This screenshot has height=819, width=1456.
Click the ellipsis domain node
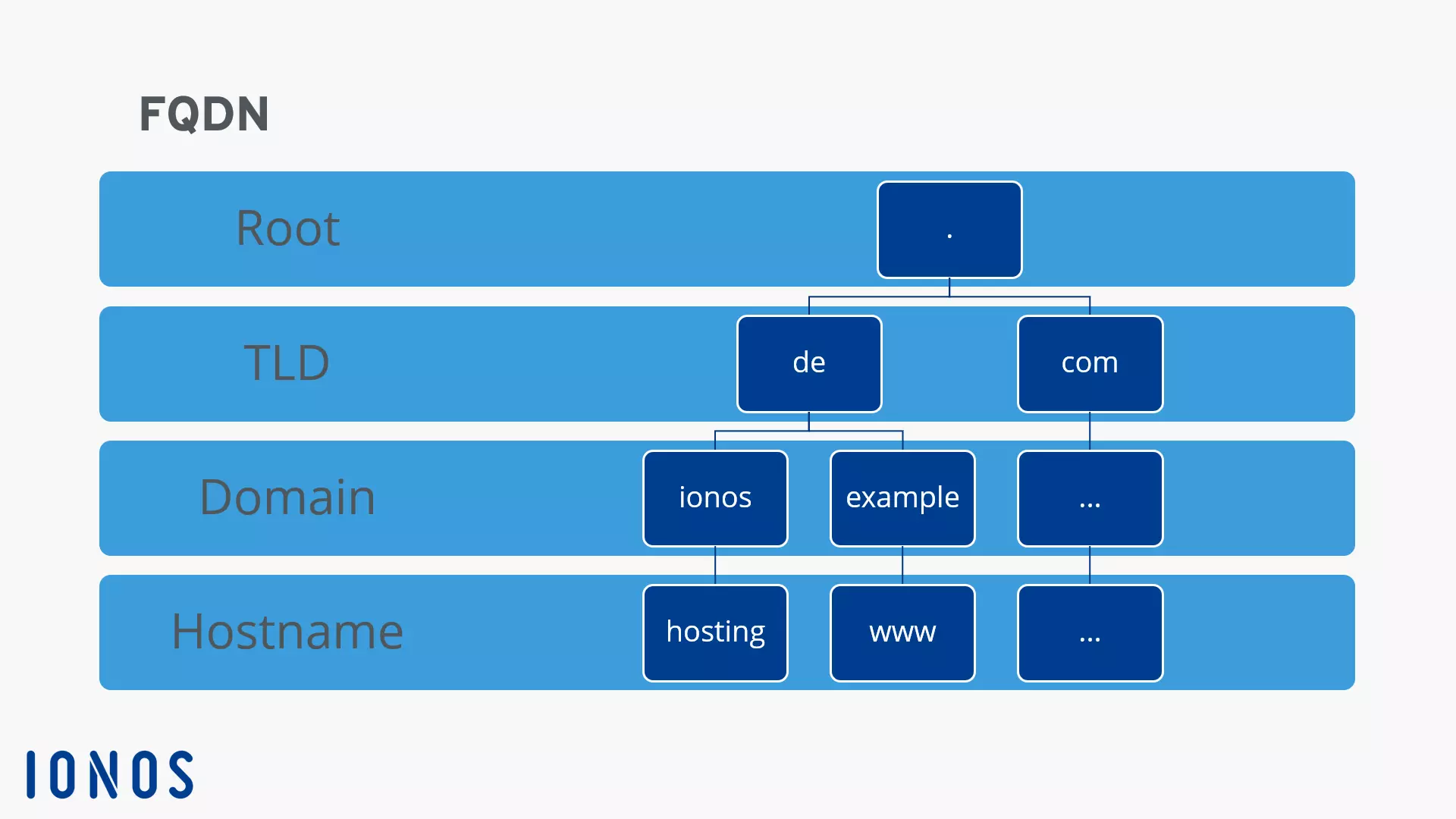coord(1089,497)
